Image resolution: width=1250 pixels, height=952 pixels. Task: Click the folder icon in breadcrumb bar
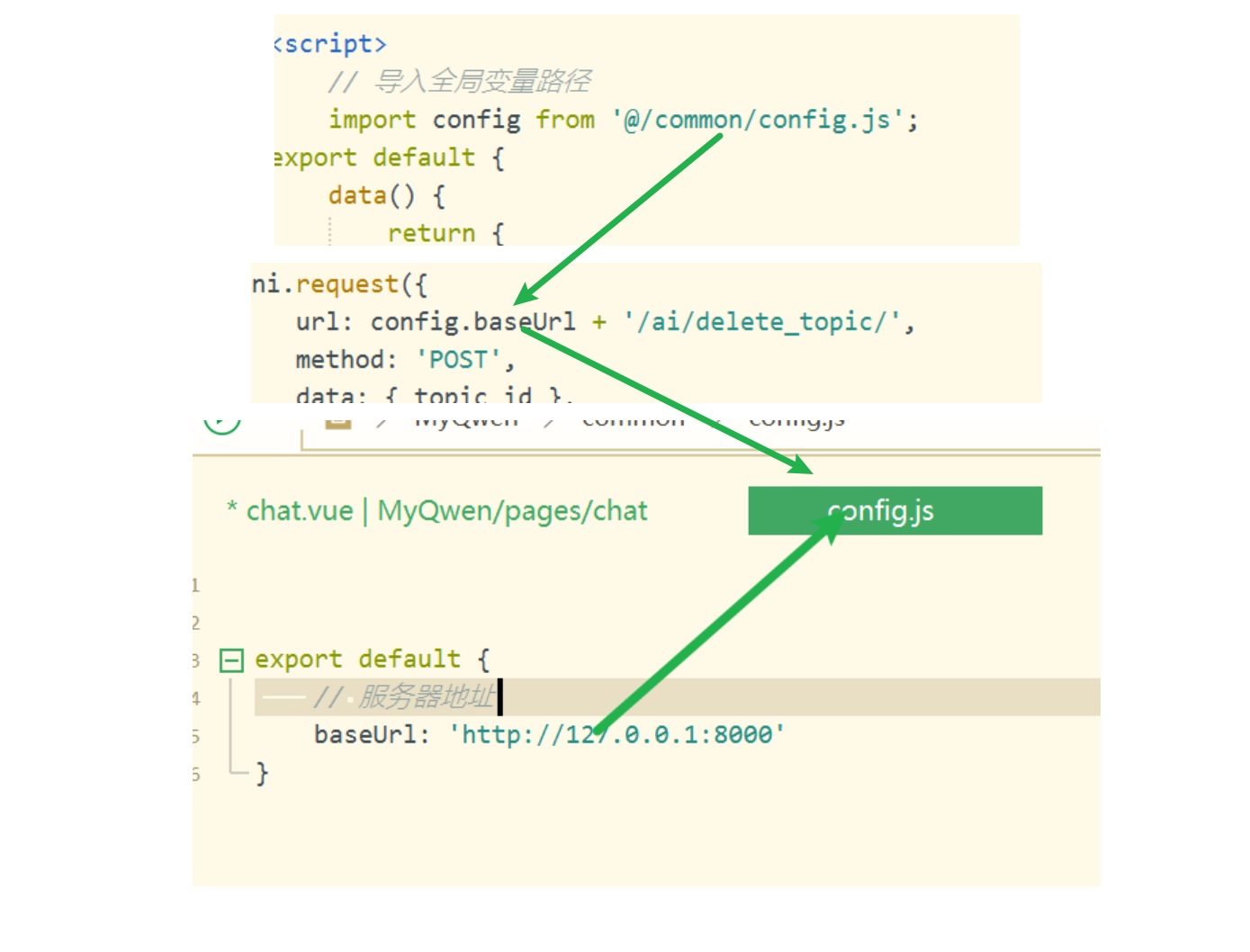pyautogui.click(x=338, y=422)
